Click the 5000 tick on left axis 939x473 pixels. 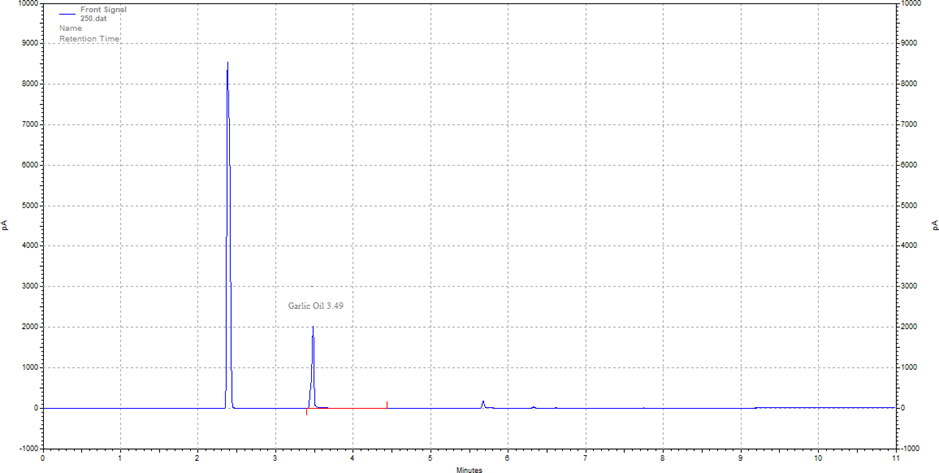(x=27, y=205)
